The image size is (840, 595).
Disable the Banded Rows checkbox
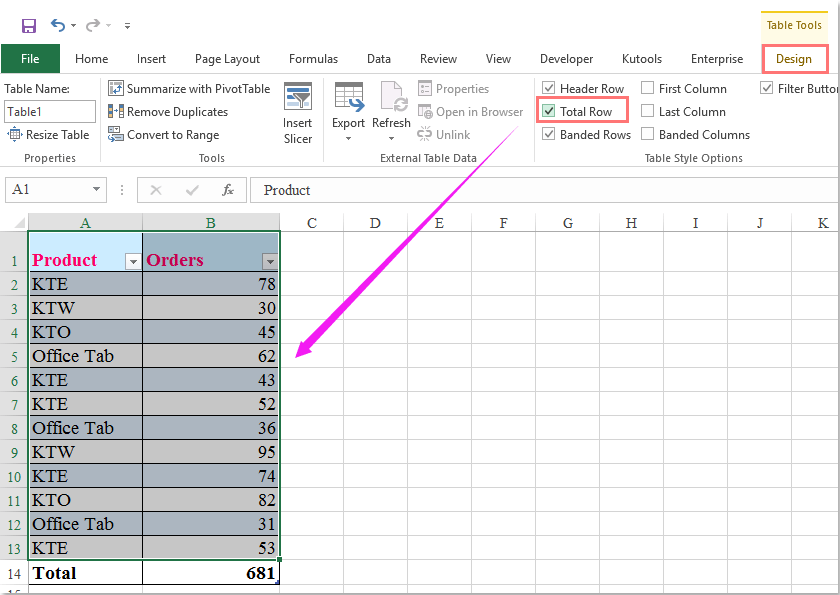549,134
